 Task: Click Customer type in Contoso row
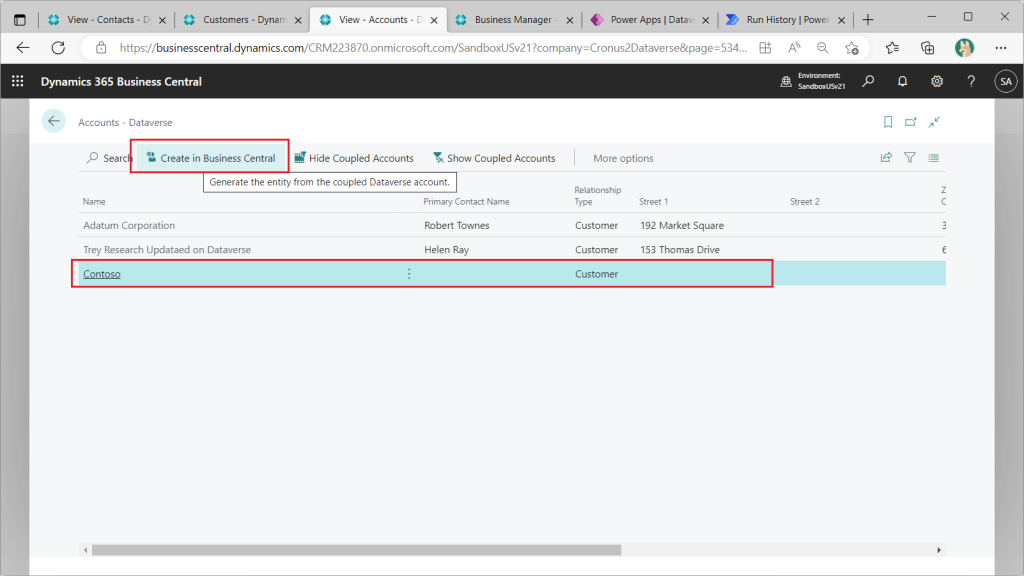coord(596,274)
